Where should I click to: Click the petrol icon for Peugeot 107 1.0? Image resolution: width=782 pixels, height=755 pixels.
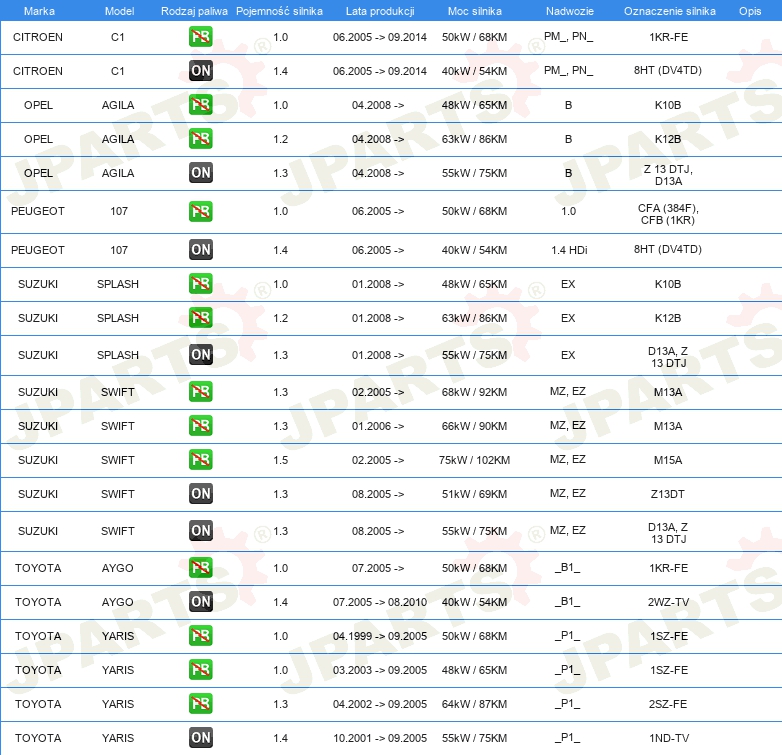click(x=200, y=211)
